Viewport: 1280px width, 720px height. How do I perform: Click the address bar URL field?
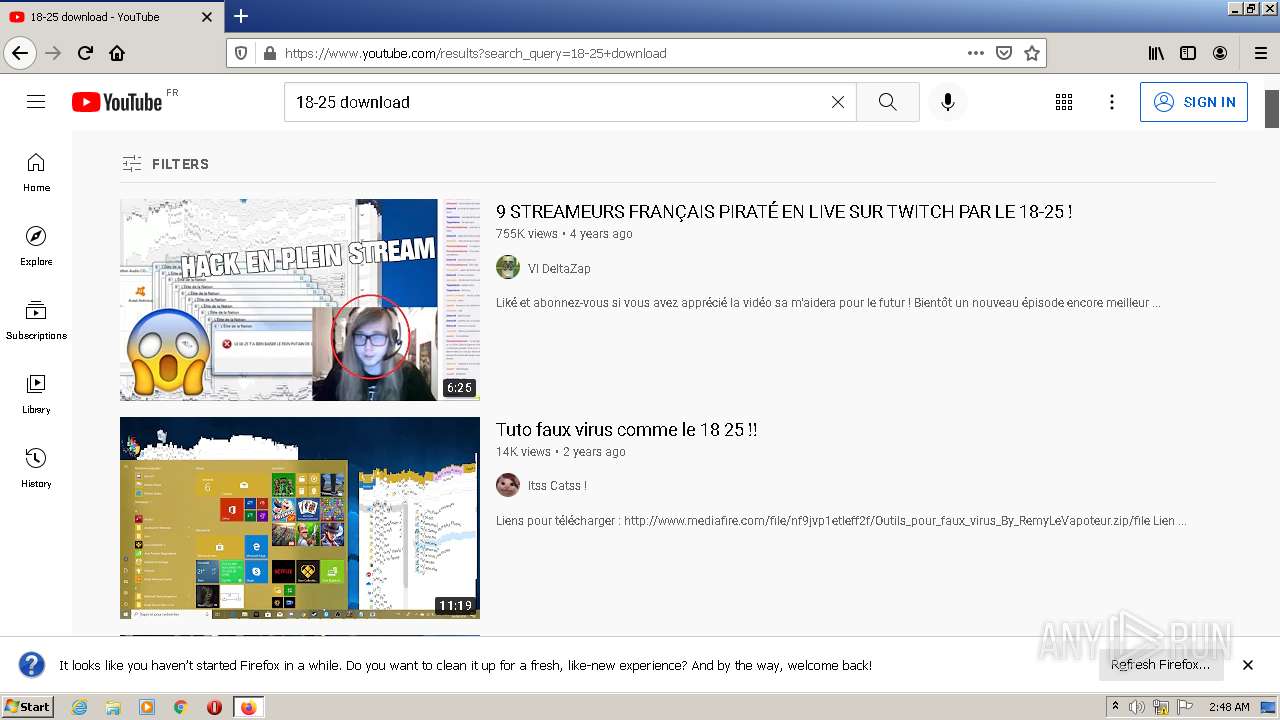coord(620,53)
